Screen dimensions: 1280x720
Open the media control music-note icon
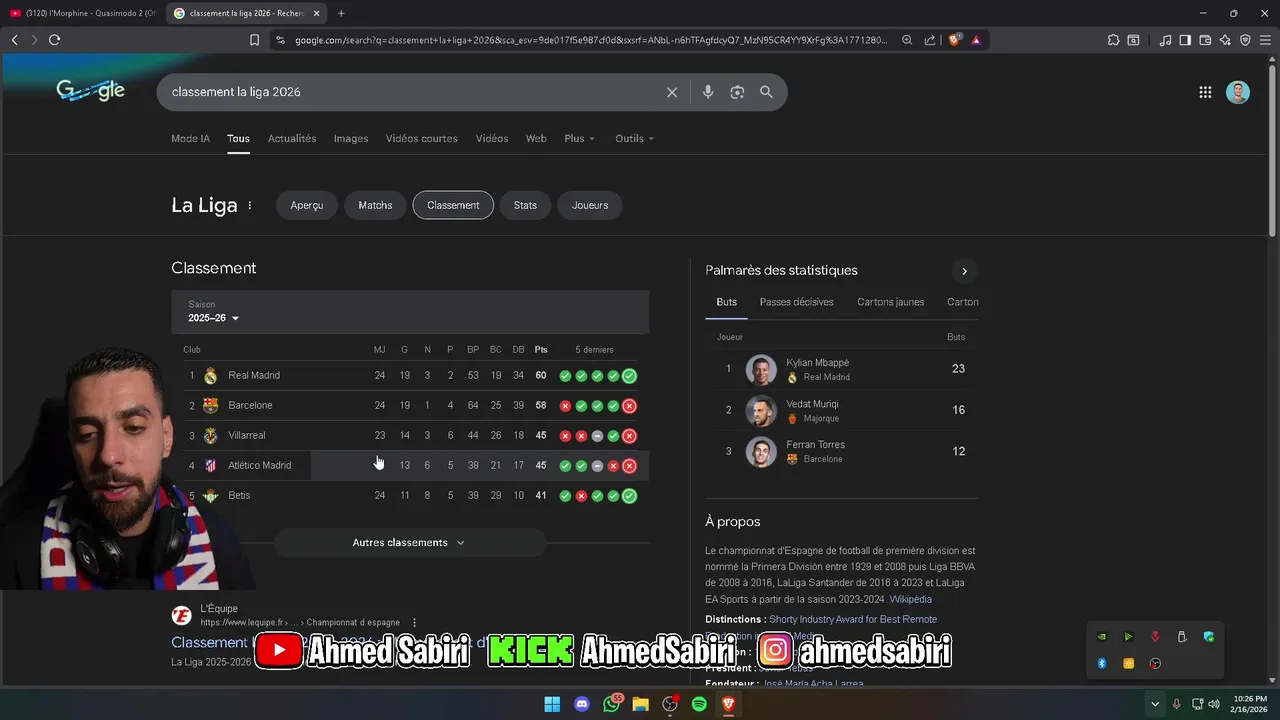(x=1165, y=40)
